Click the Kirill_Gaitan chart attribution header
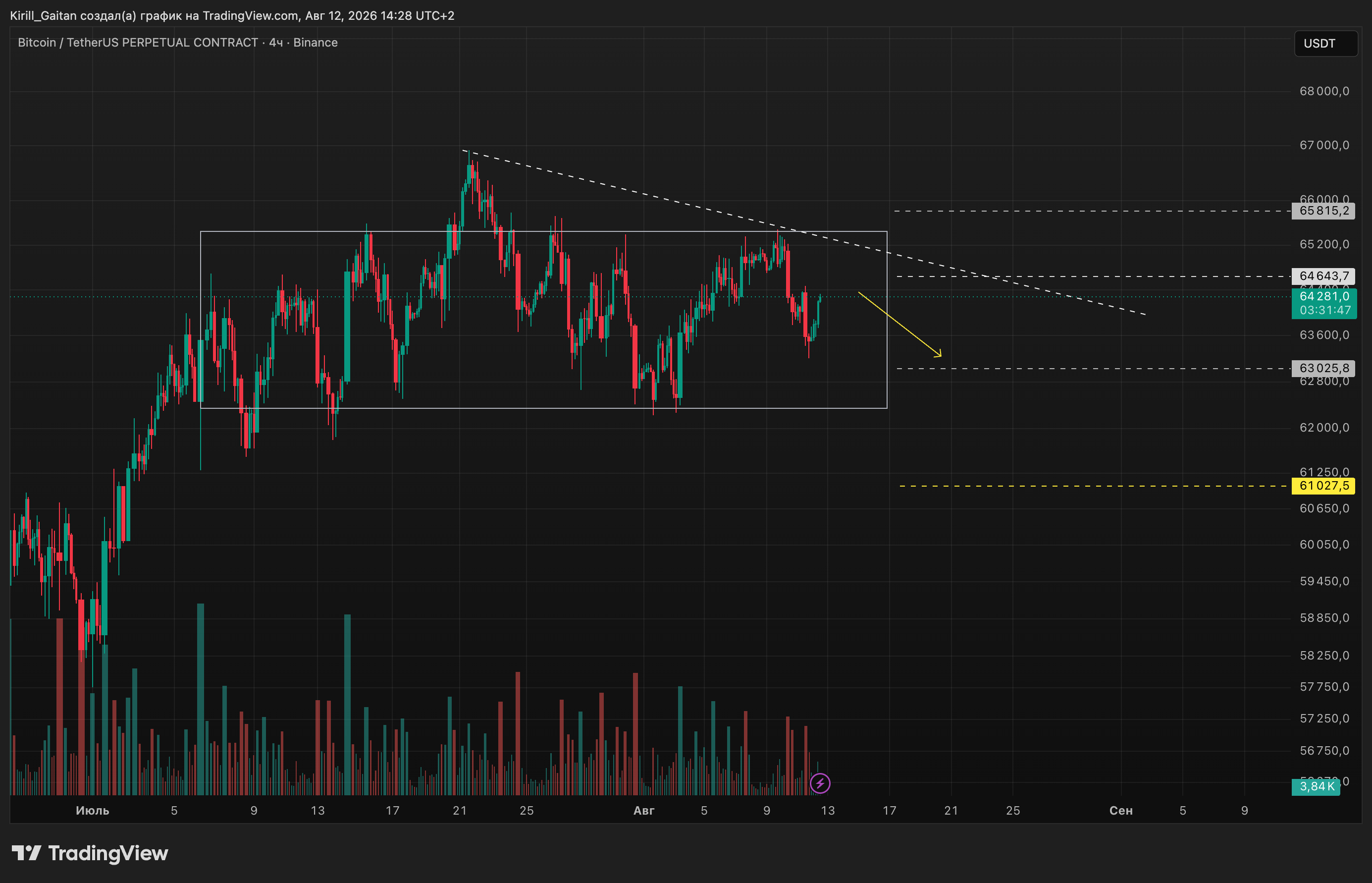1372x883 pixels. 232,15
